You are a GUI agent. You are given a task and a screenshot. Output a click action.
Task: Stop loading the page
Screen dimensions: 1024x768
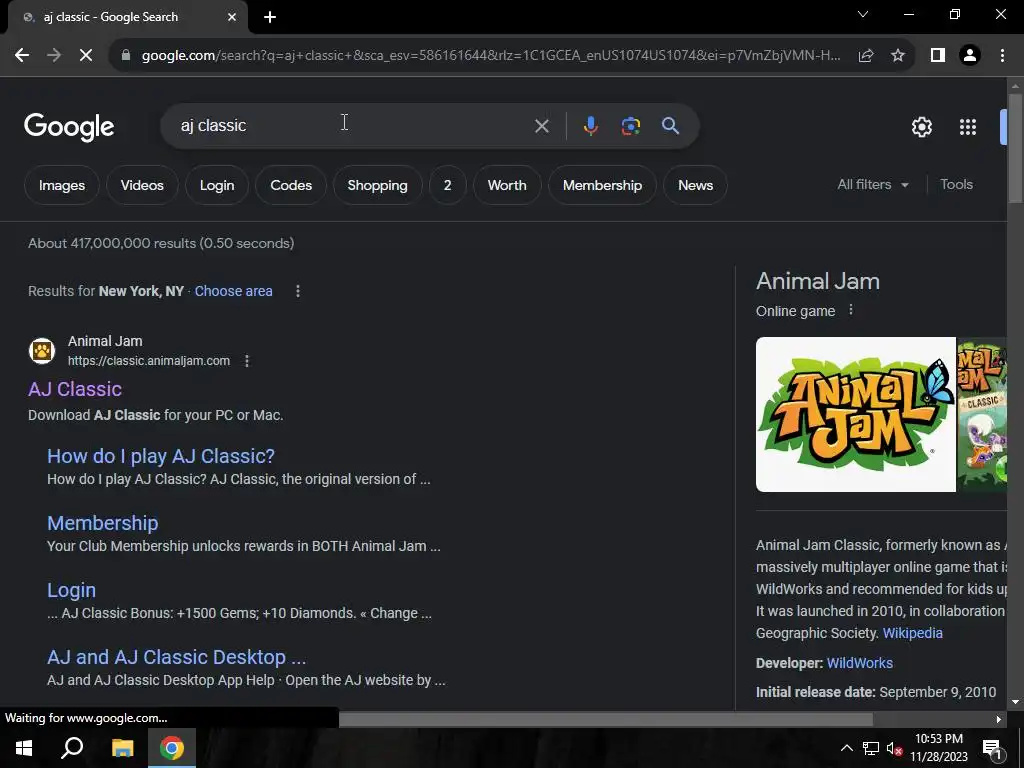pyautogui.click(x=86, y=56)
